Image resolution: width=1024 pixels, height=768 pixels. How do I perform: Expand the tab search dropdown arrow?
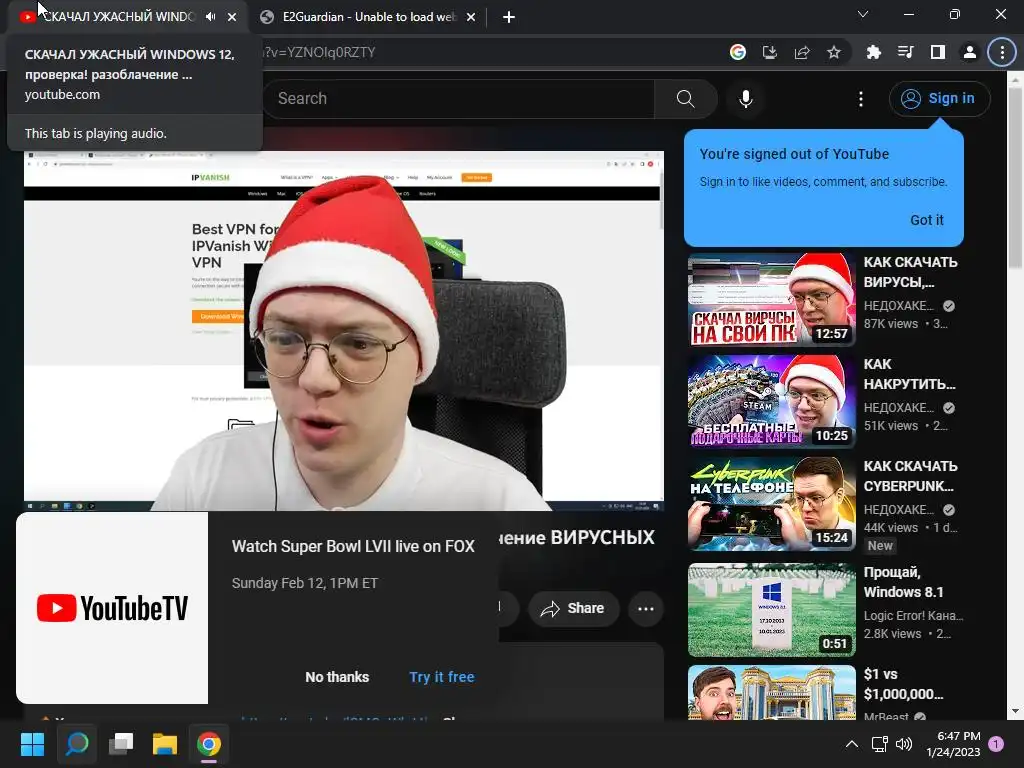pyautogui.click(x=863, y=14)
